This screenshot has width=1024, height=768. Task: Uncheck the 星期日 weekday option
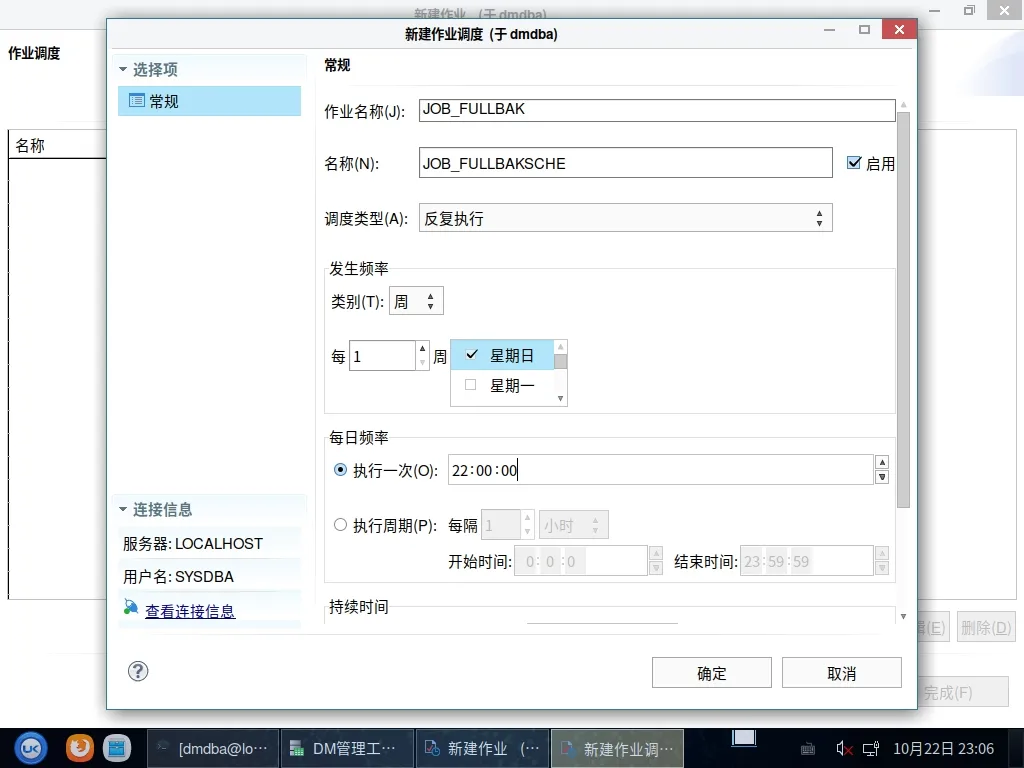tap(471, 355)
